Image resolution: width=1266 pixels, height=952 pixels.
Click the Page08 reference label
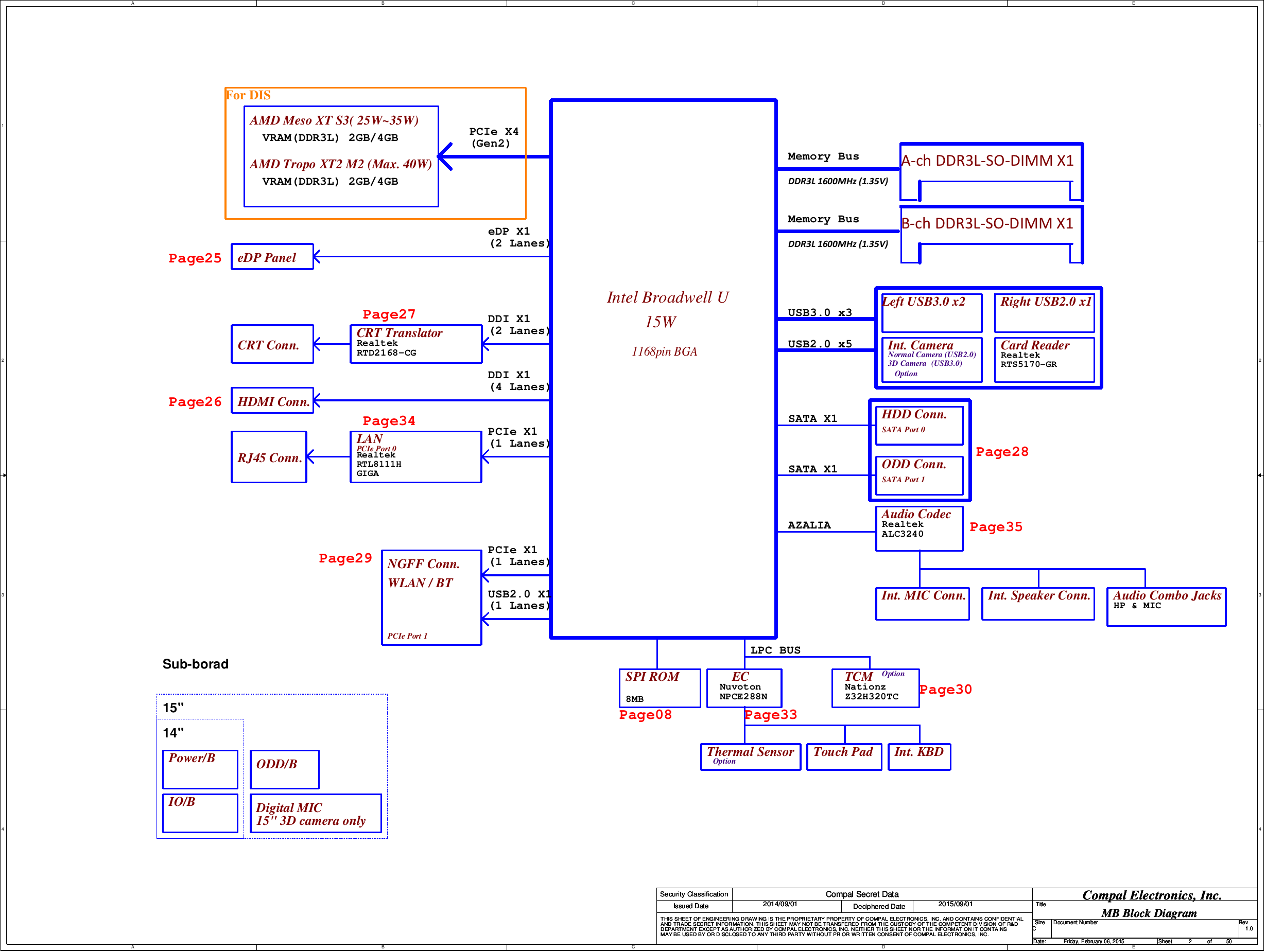(646, 715)
